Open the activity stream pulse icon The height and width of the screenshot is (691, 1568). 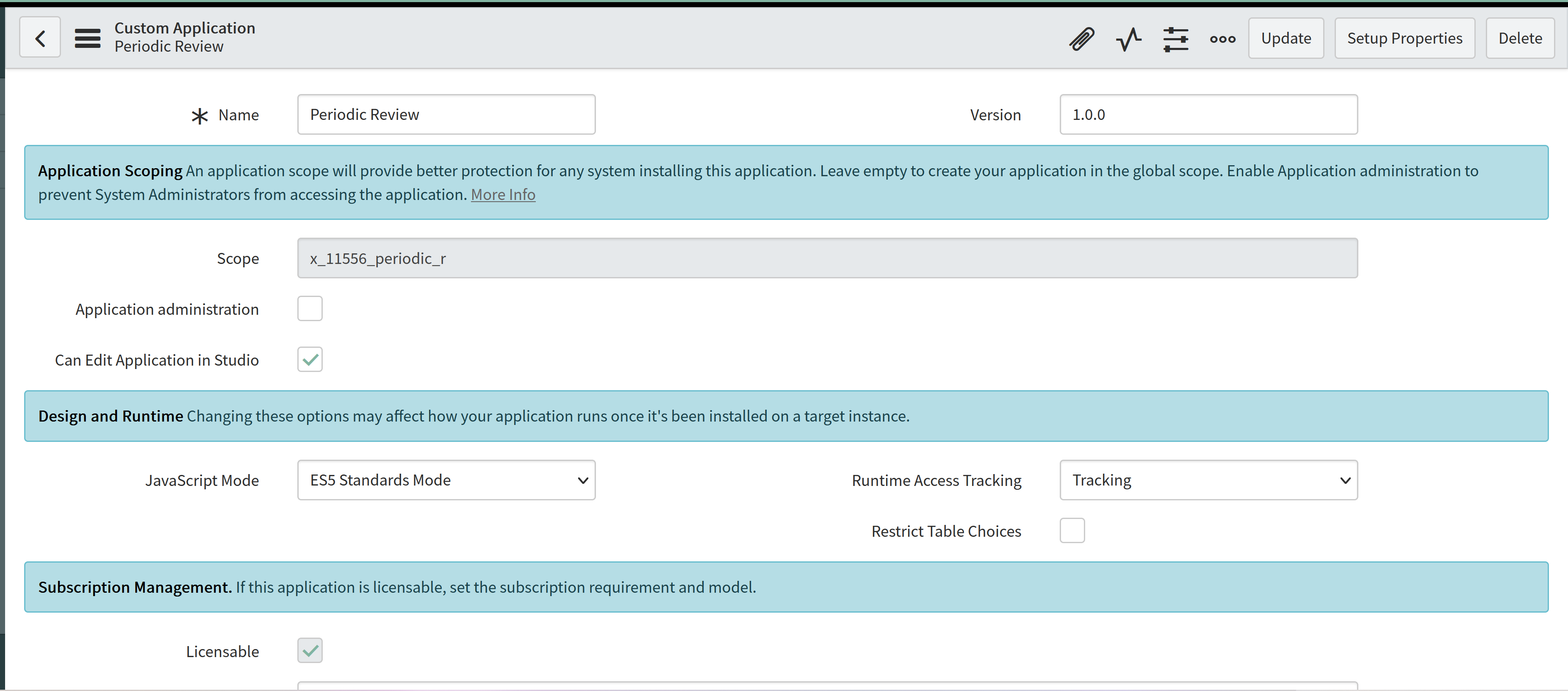click(x=1128, y=39)
